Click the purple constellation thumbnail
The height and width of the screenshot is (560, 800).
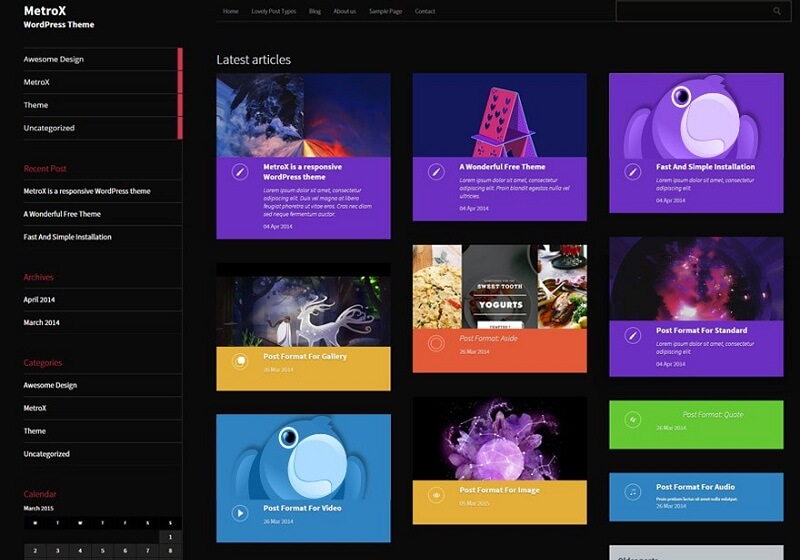click(499, 439)
